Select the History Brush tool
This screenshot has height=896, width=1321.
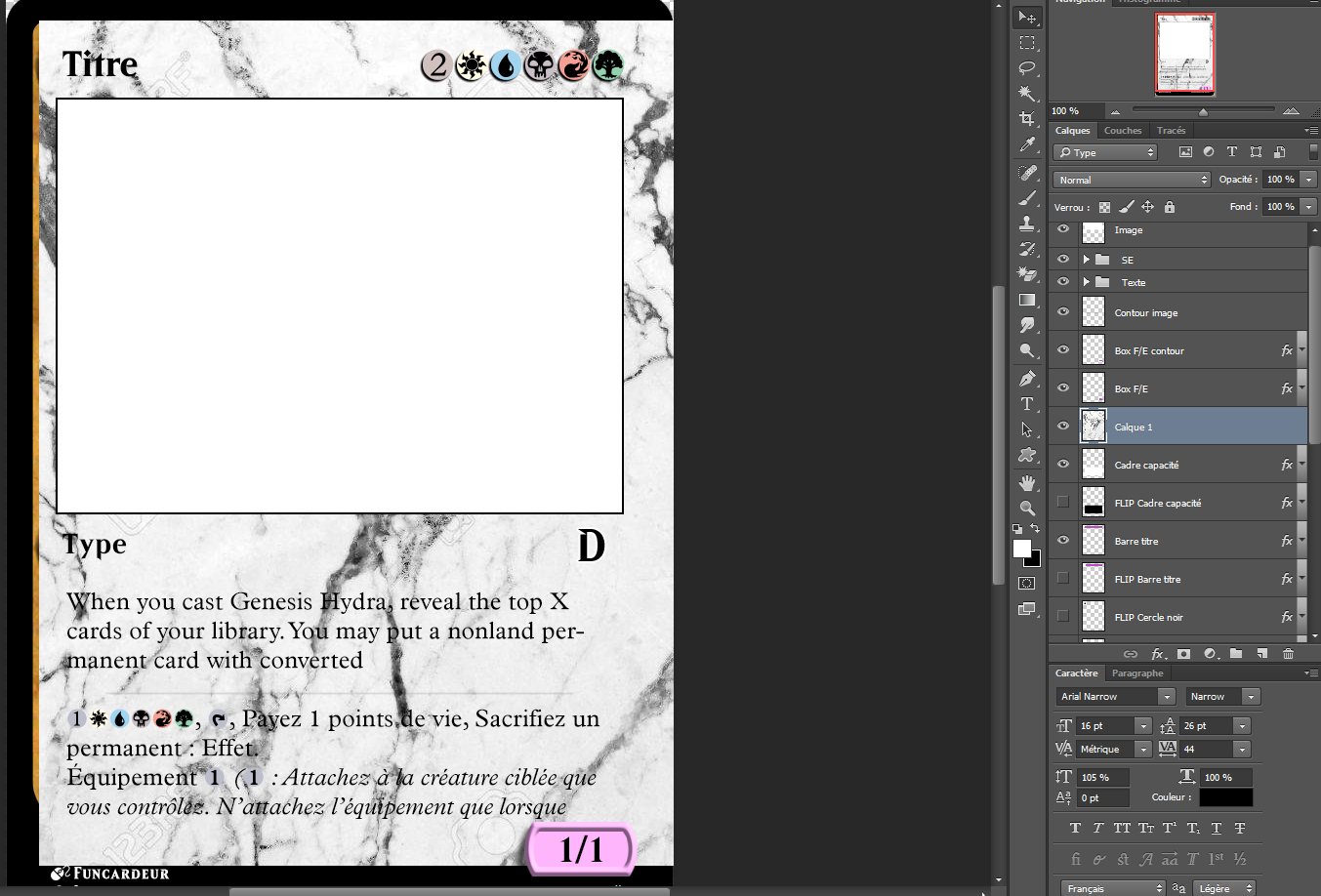(x=1027, y=249)
